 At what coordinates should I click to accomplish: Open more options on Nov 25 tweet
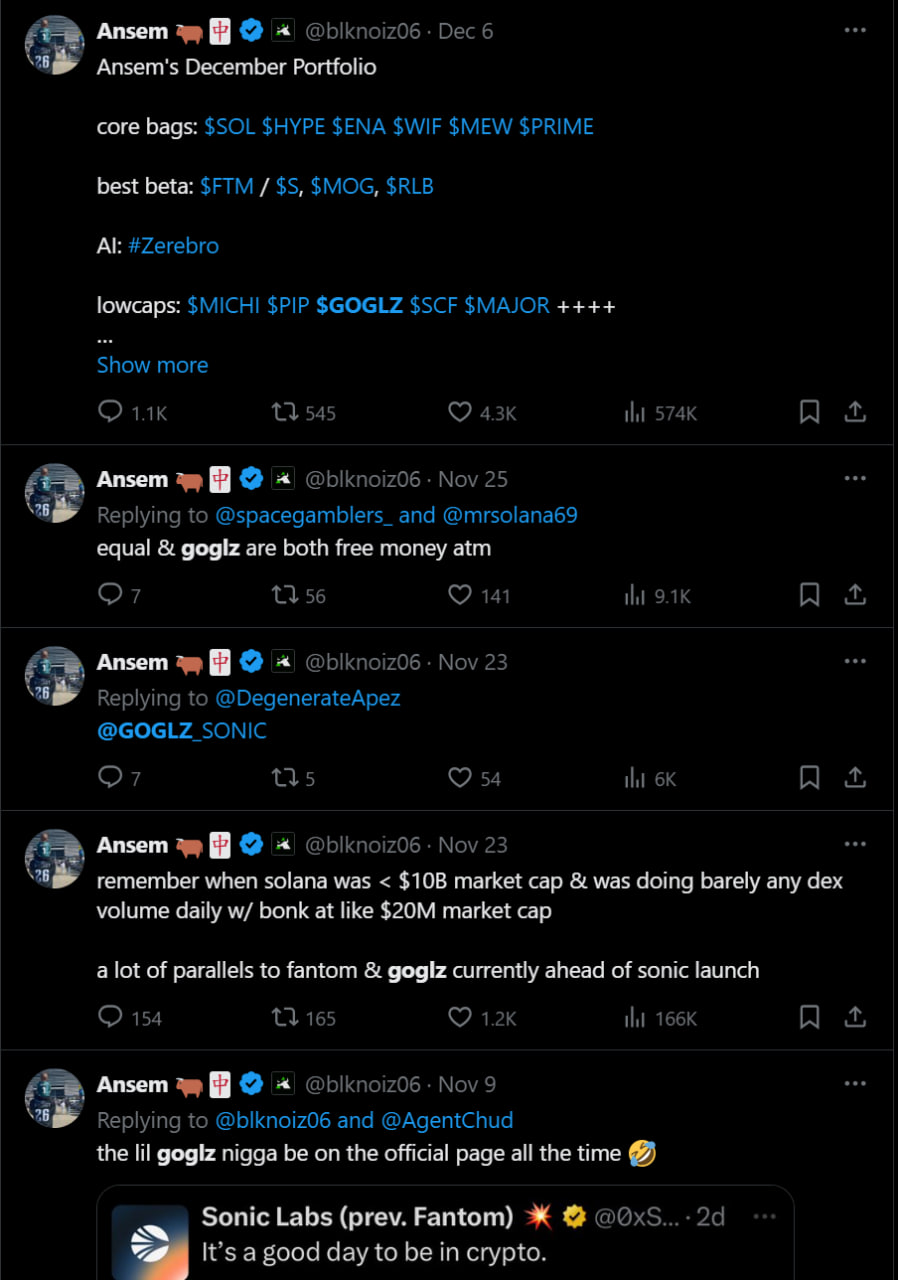point(855,479)
